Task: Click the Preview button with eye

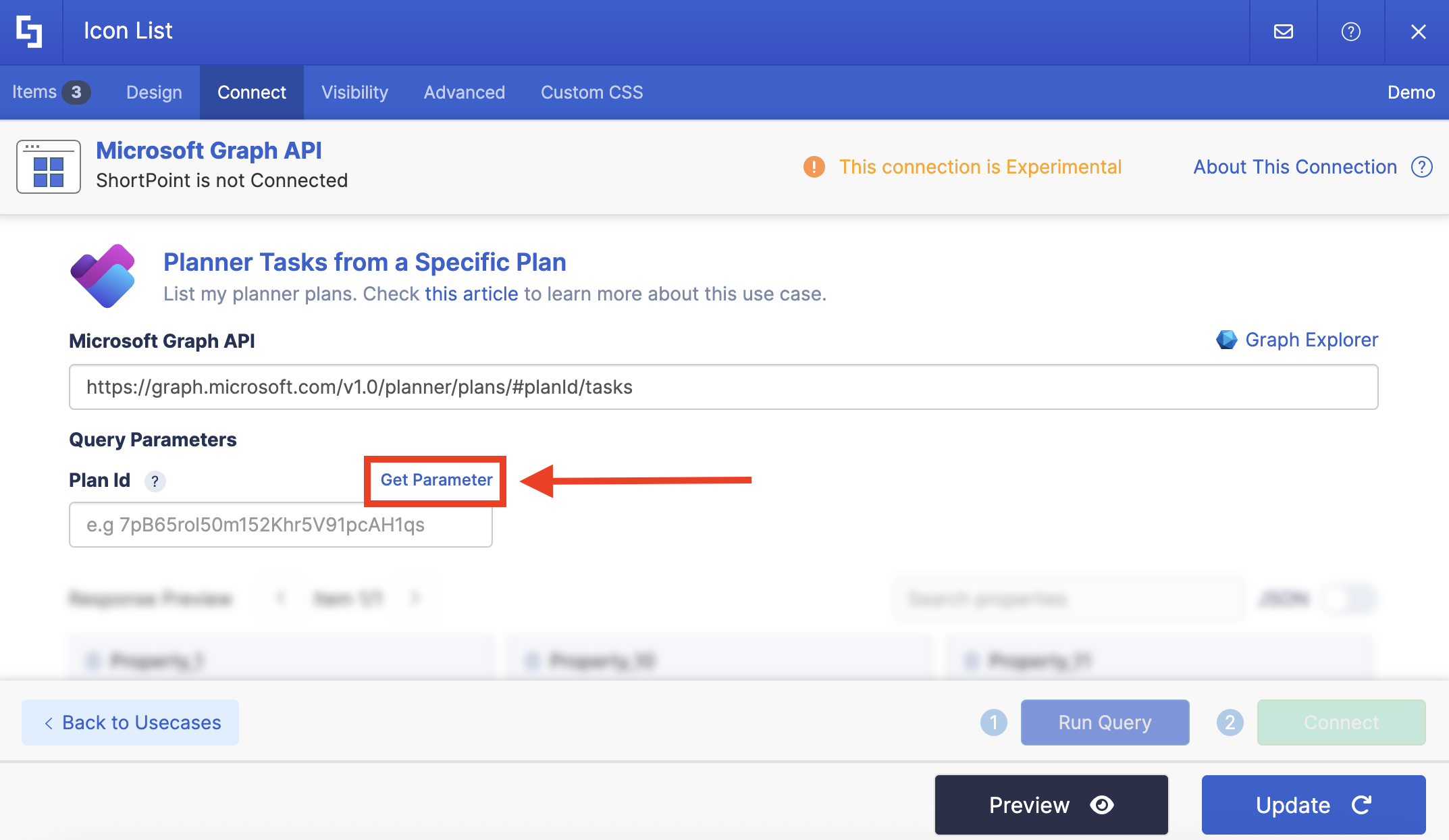Action: pos(1051,805)
